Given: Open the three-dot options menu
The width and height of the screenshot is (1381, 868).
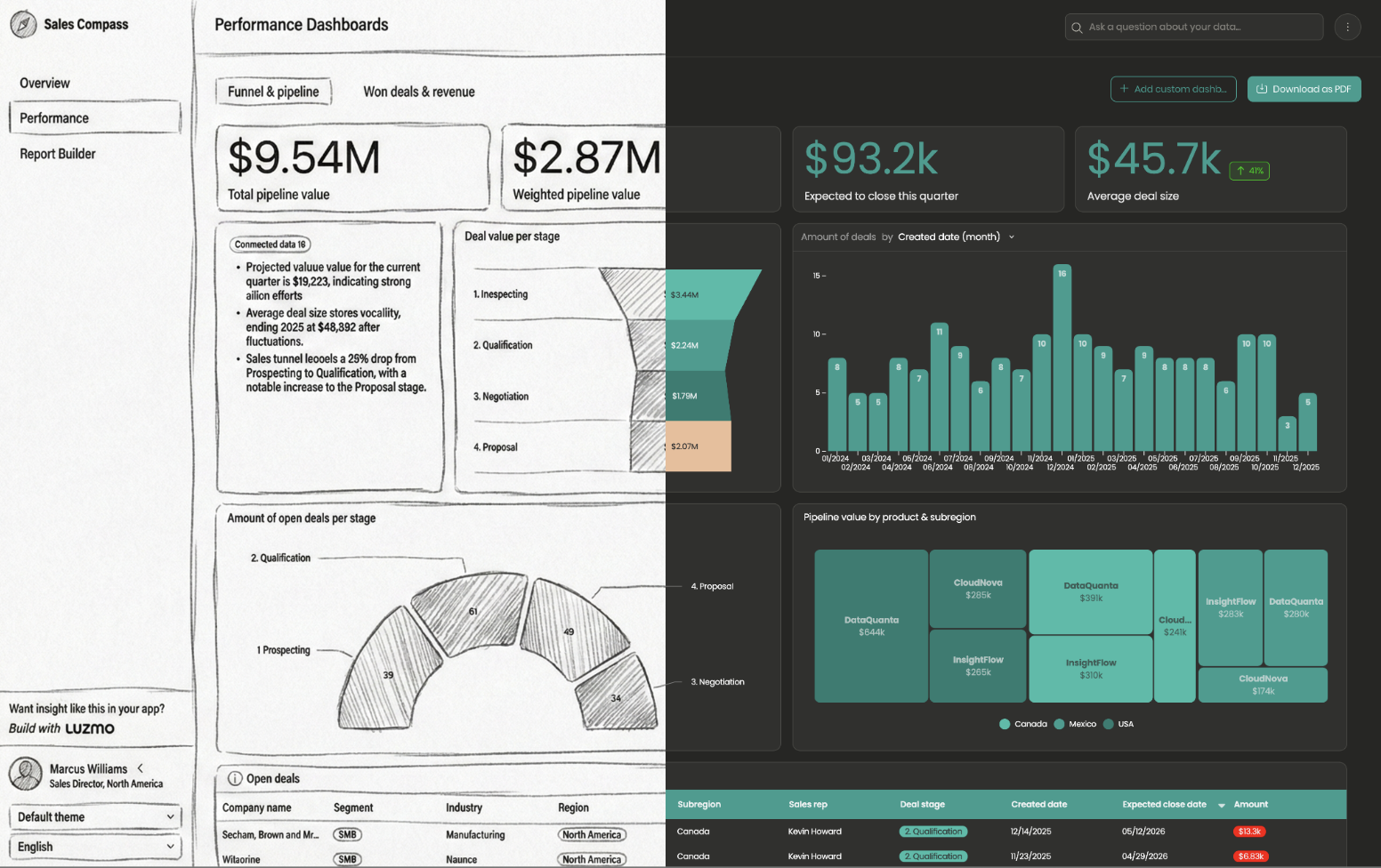Looking at the screenshot, I should point(1347,27).
